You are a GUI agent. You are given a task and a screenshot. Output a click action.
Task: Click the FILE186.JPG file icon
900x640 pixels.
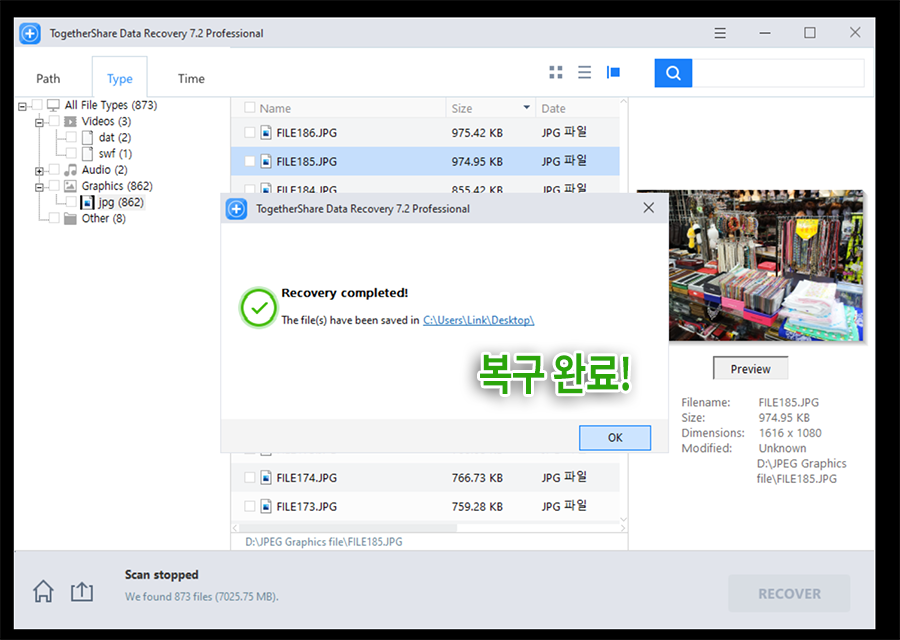click(266, 133)
